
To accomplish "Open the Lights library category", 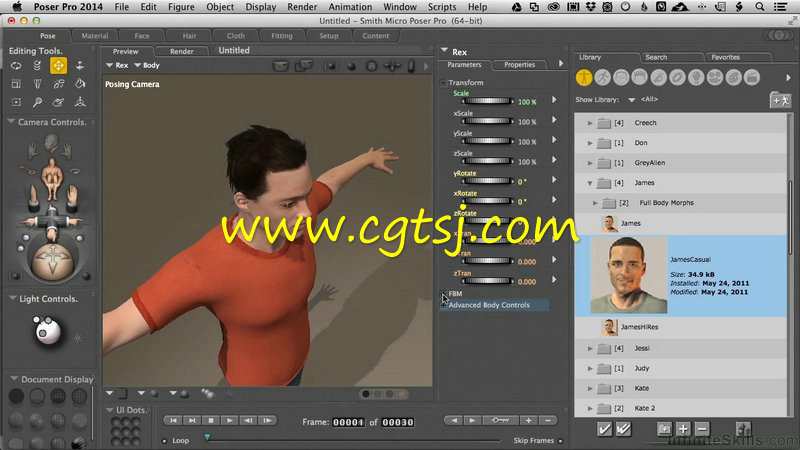I will (696, 78).
